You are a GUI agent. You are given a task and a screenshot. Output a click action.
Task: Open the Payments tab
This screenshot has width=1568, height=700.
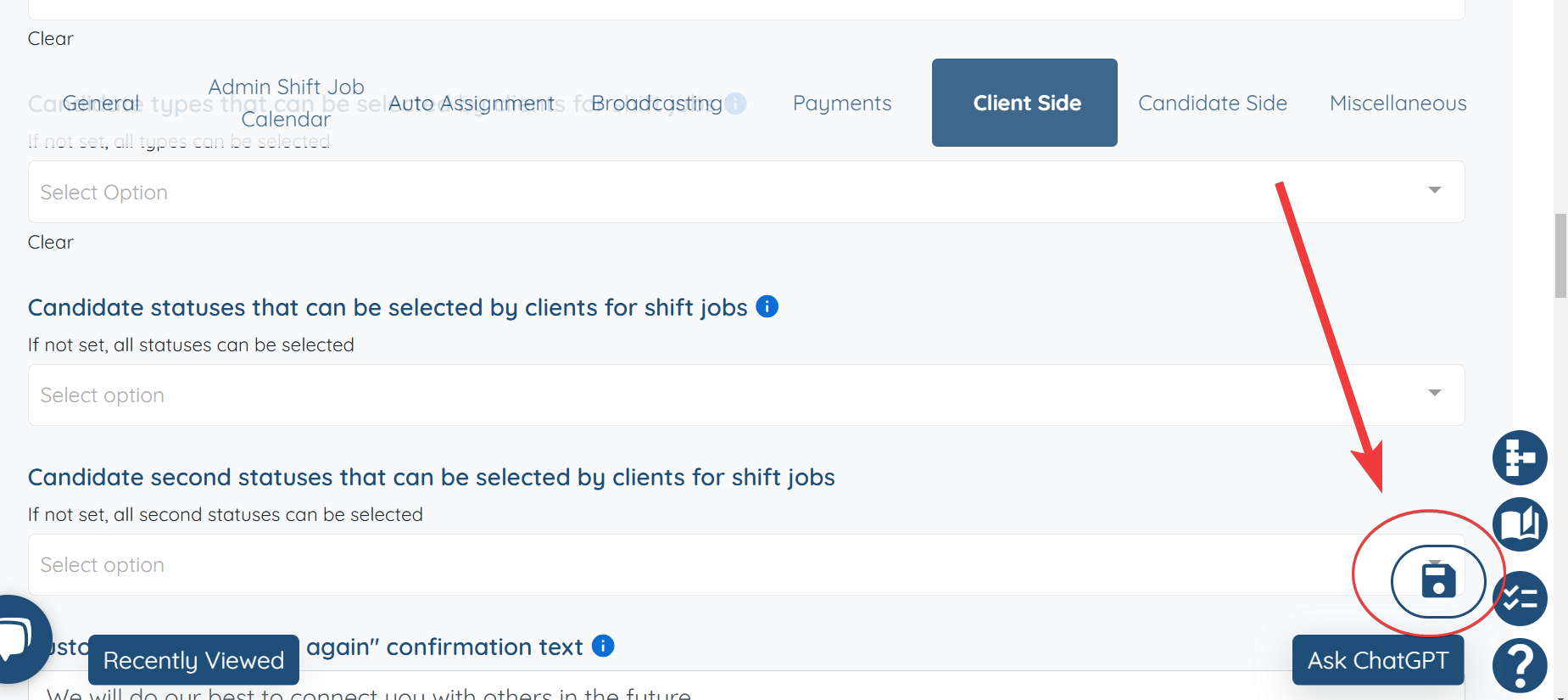[842, 103]
